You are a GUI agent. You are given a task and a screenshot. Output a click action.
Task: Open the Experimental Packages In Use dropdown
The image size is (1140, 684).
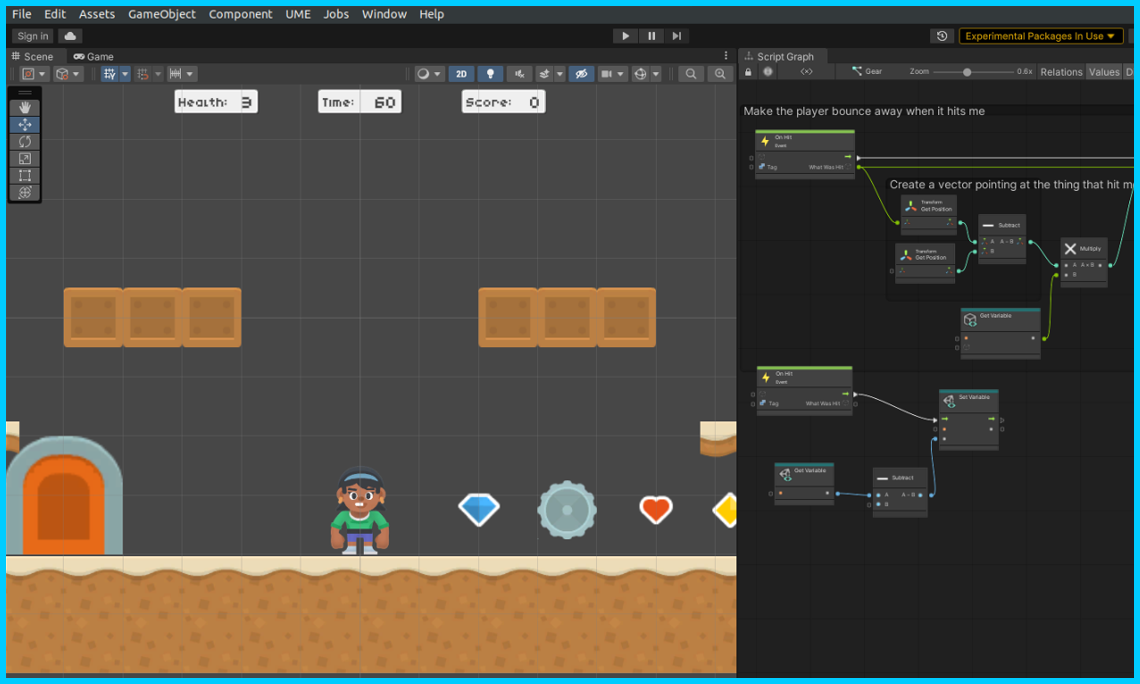pyautogui.click(x=1040, y=35)
